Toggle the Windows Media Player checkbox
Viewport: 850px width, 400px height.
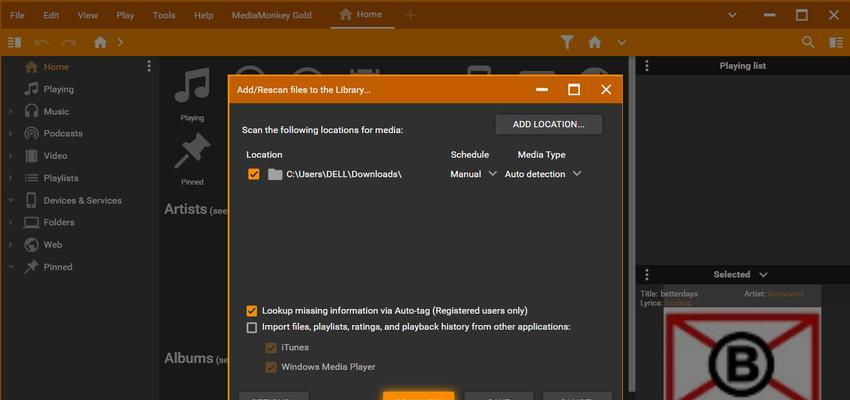[271, 367]
